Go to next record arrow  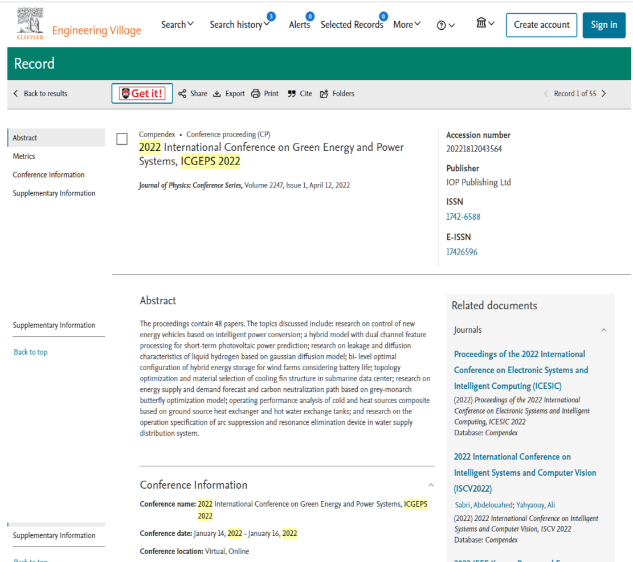tap(604, 93)
